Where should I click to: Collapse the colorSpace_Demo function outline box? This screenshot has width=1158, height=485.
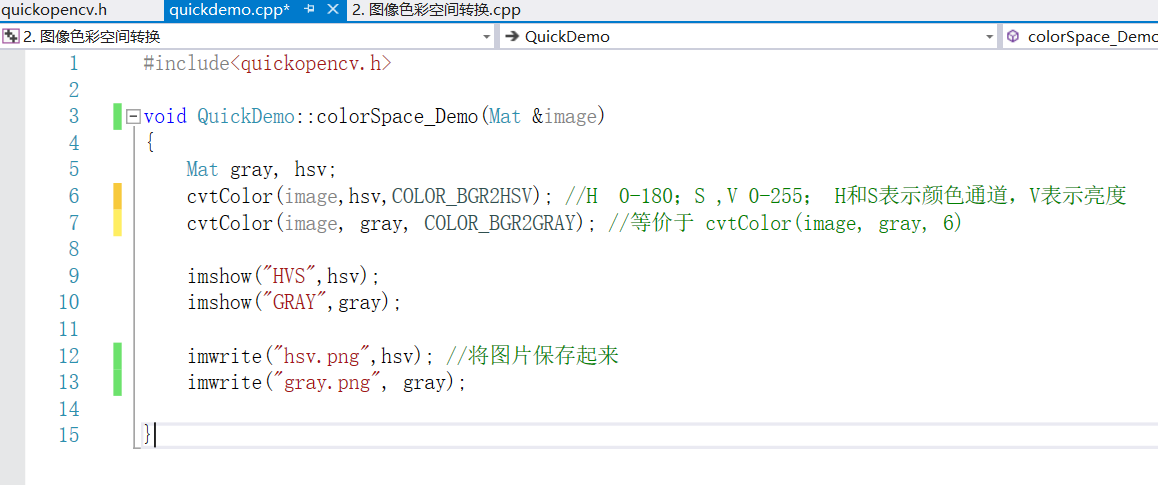(x=134, y=117)
